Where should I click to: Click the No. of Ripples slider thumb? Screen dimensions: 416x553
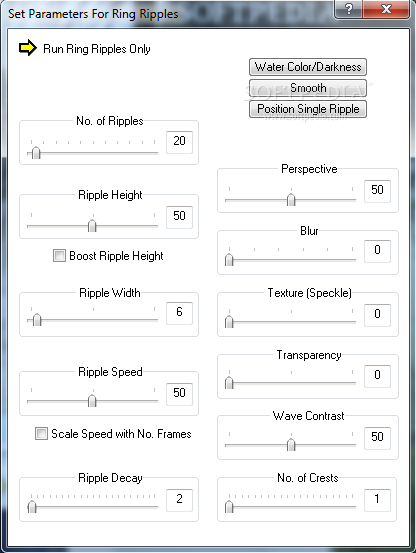36,153
